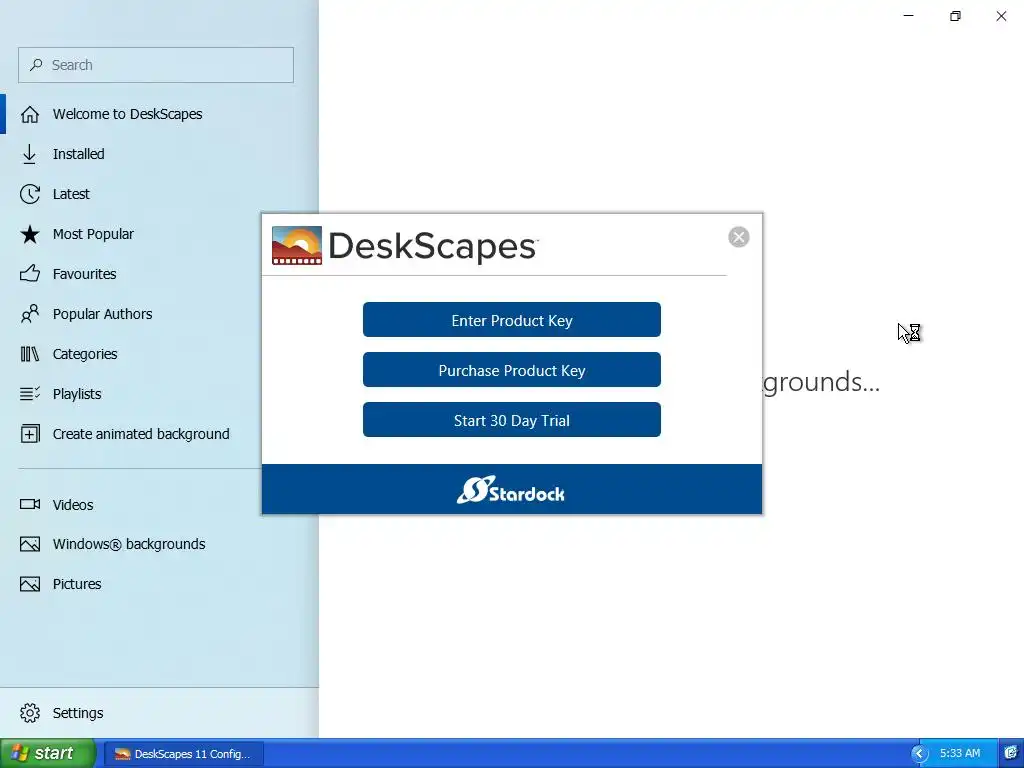Start the 30 Day Trial
Image resolution: width=1024 pixels, height=768 pixels.
point(511,420)
